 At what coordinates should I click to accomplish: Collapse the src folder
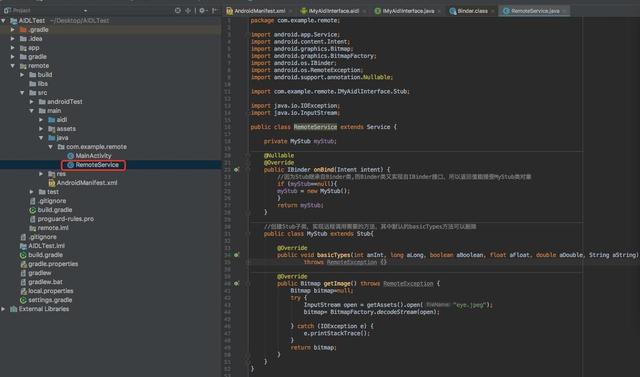click(22, 93)
